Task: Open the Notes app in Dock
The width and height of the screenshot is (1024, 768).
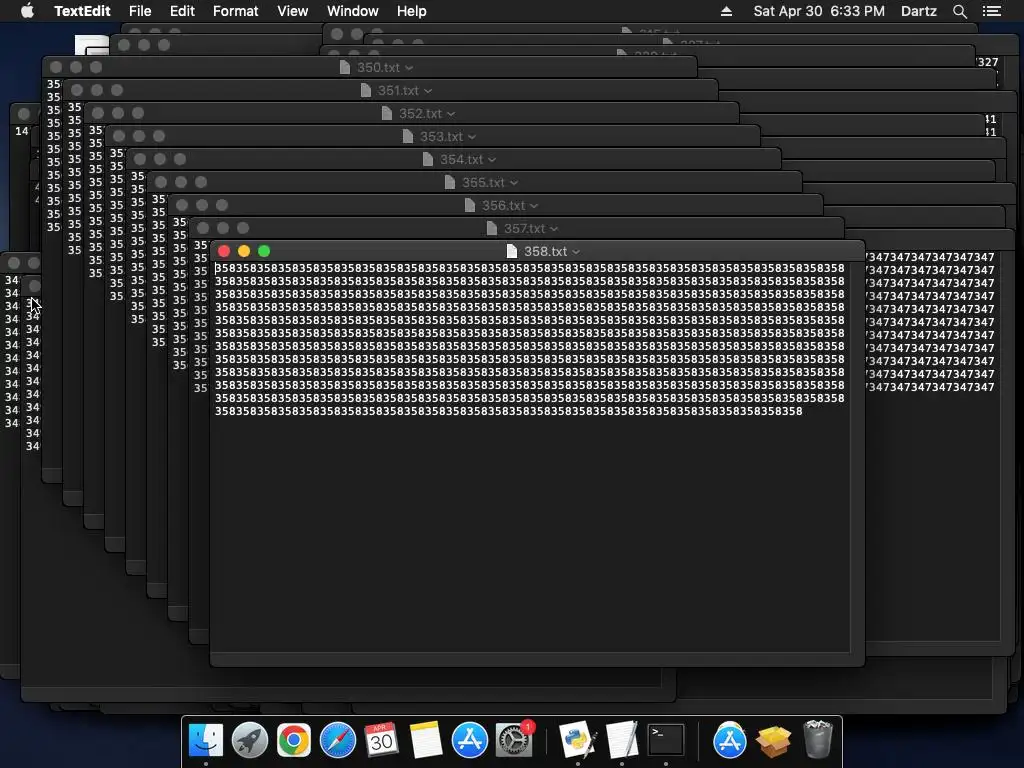Action: 426,740
